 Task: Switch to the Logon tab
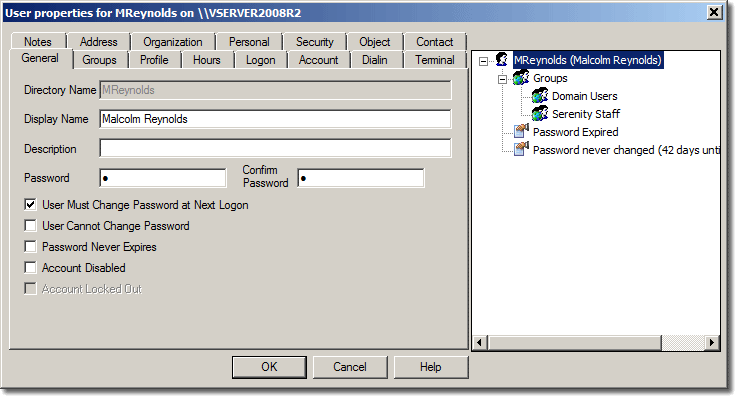coord(261,60)
